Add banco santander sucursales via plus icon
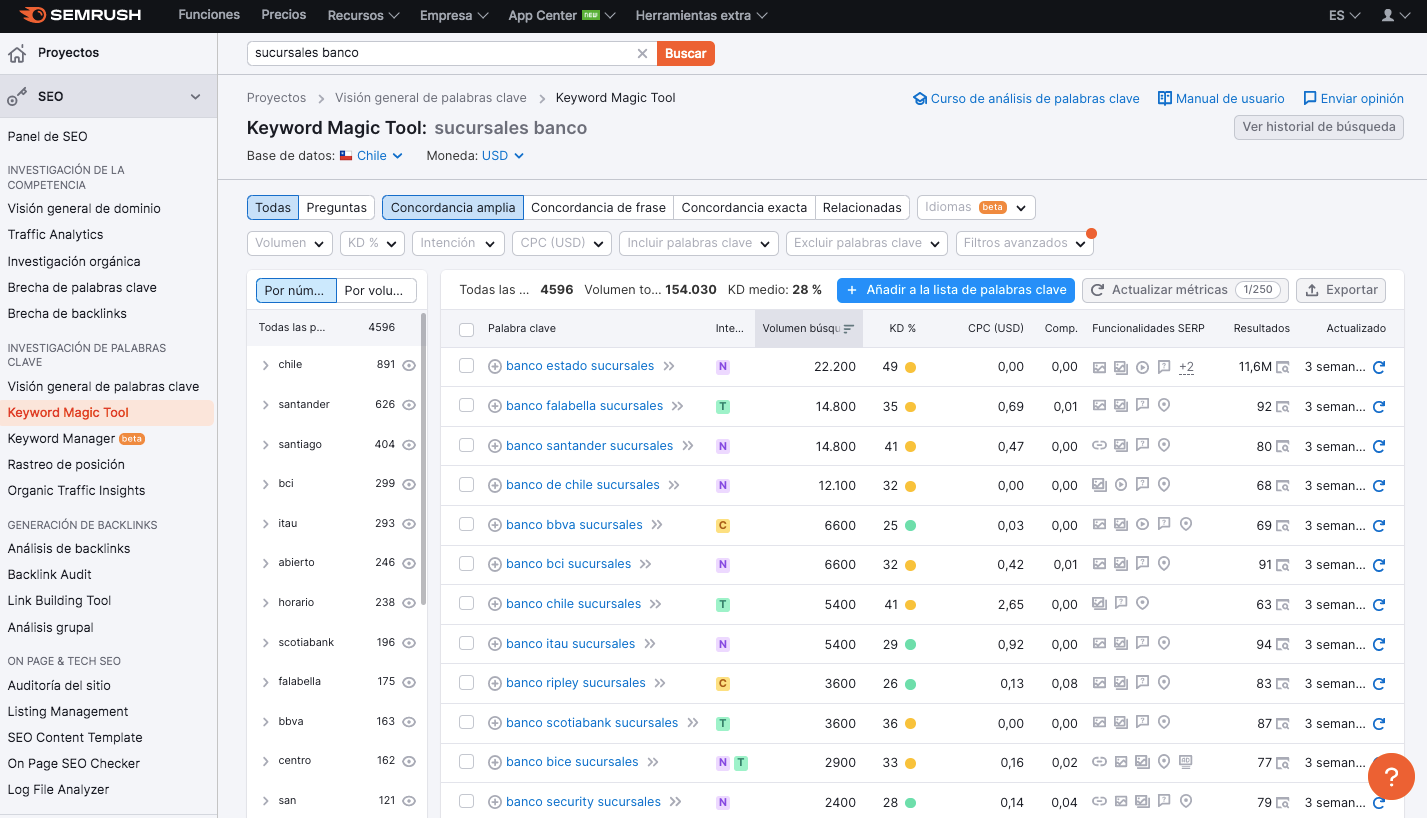The width and height of the screenshot is (1427, 818). [495, 446]
